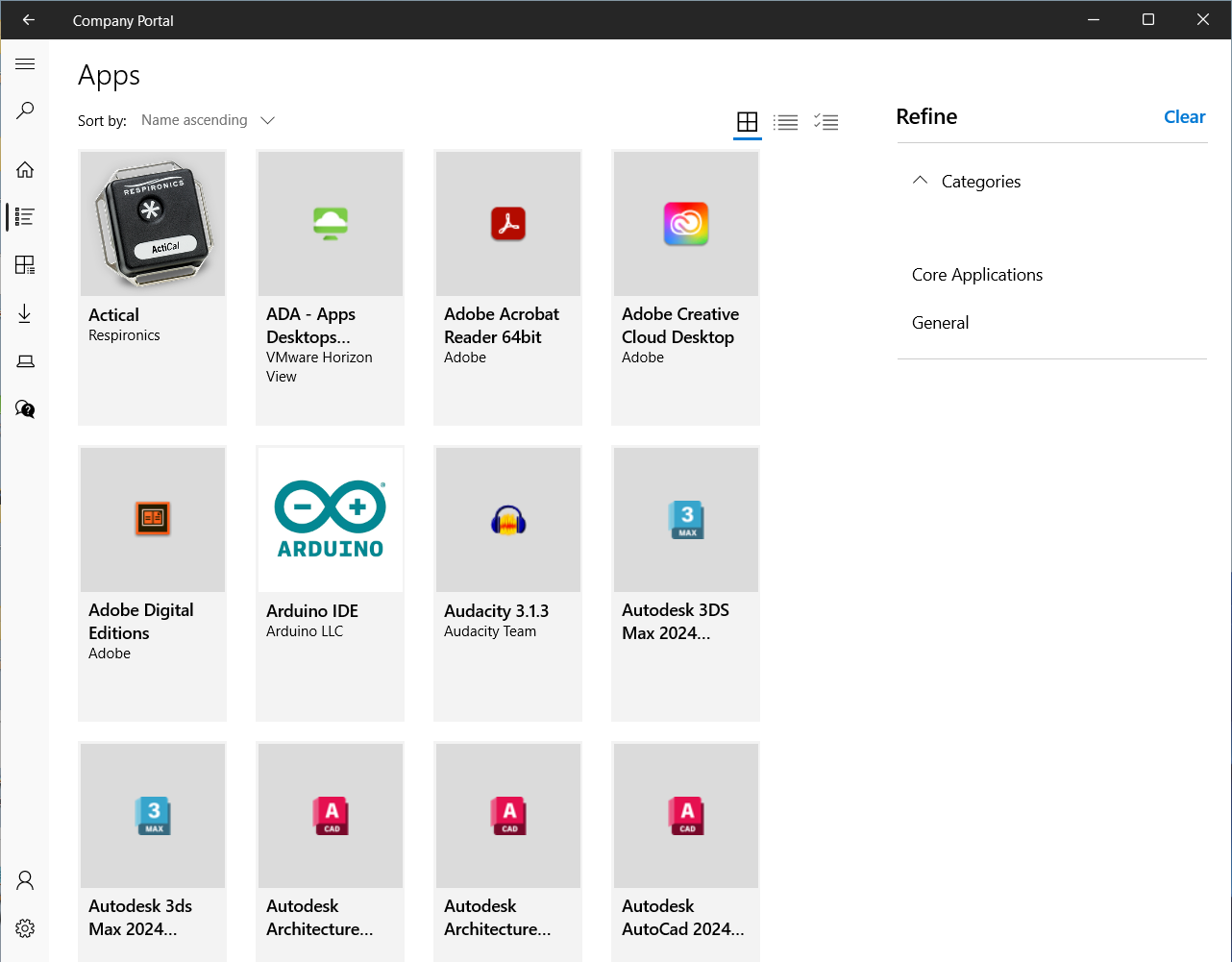
Task: Maximize the Company Portal window
Action: [x=1148, y=19]
